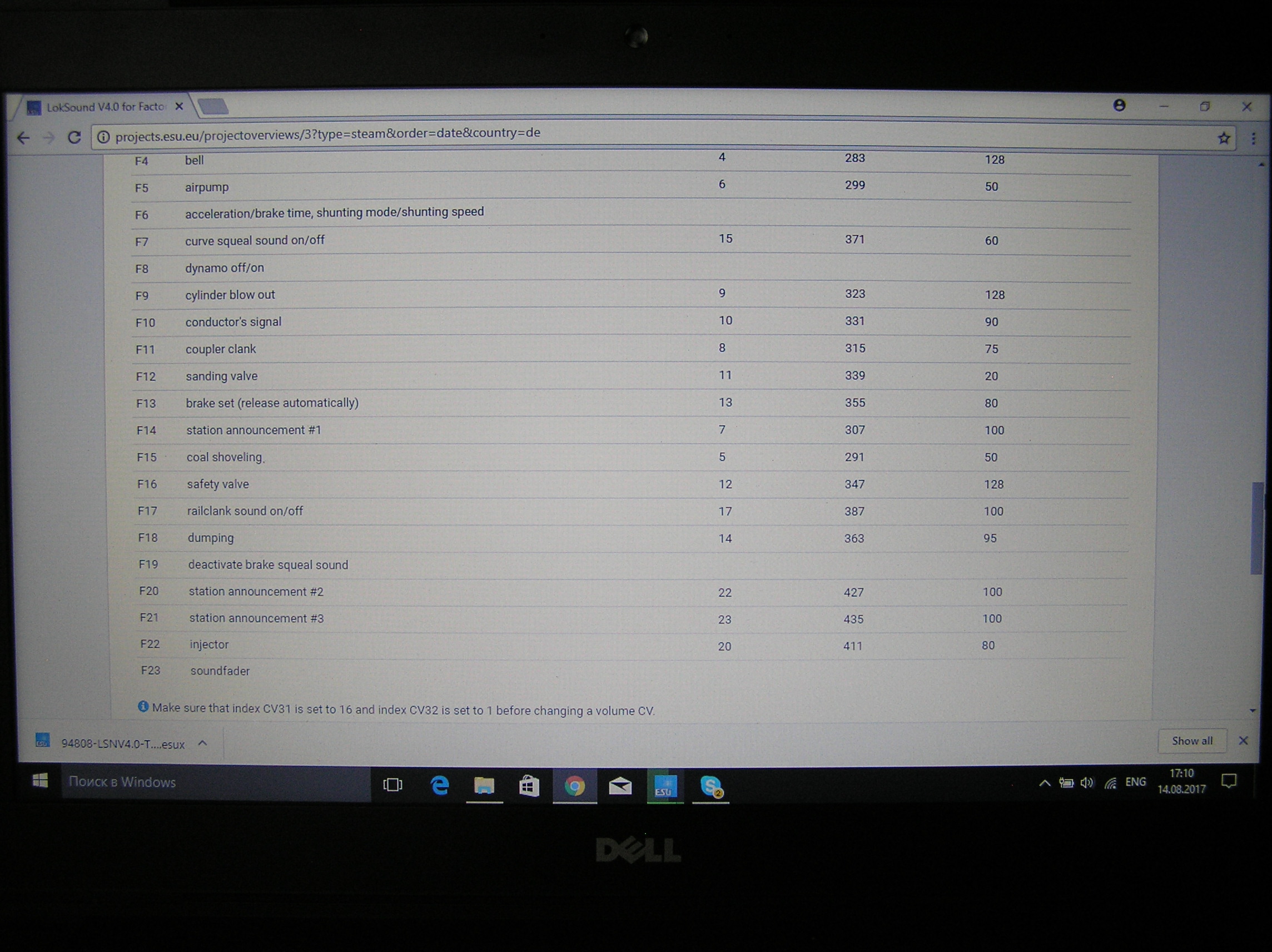Screen dimensions: 1272x952
Task: Open Skype from the taskbar
Action: (x=710, y=786)
